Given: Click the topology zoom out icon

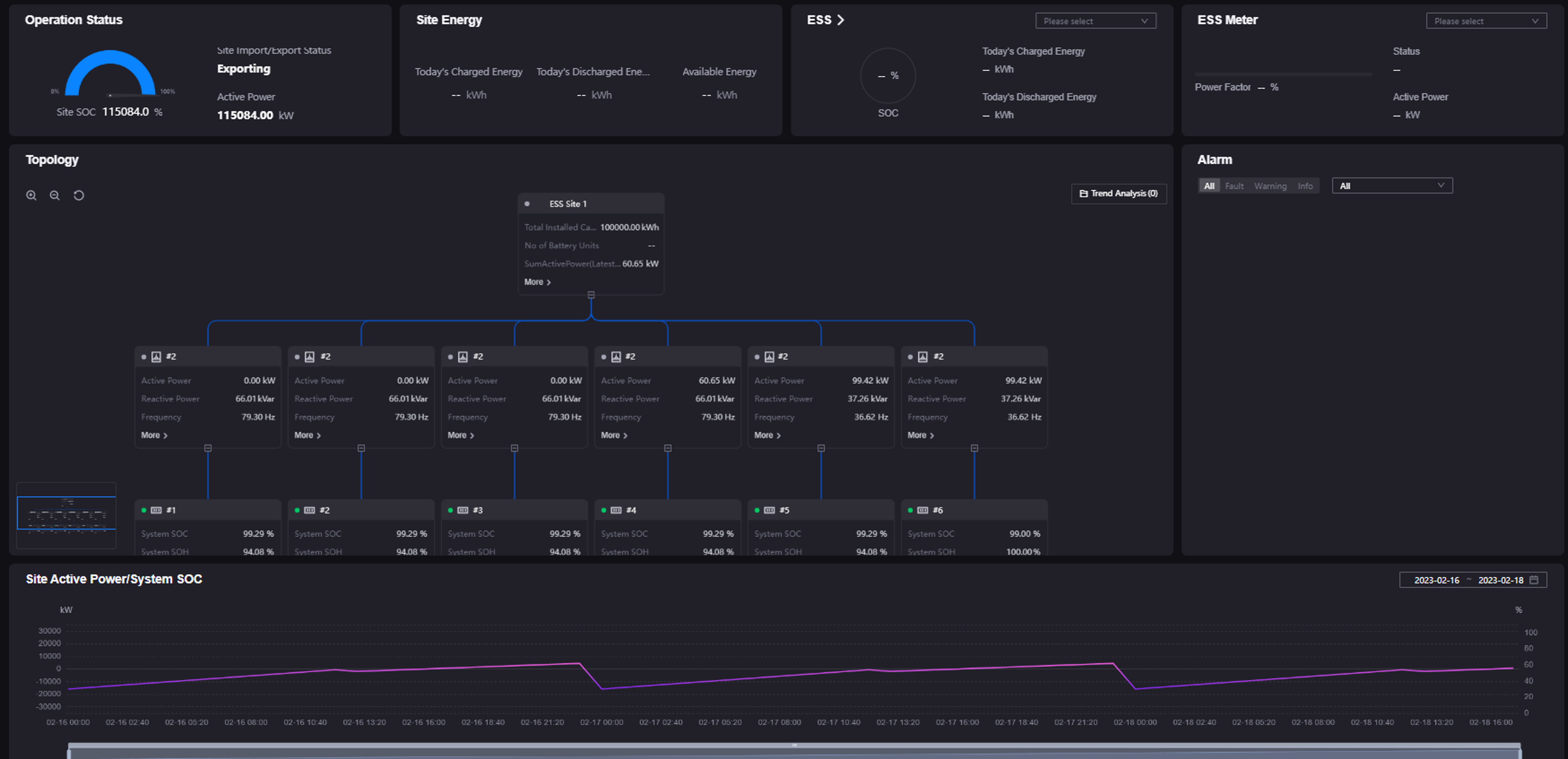Looking at the screenshot, I should coord(55,195).
